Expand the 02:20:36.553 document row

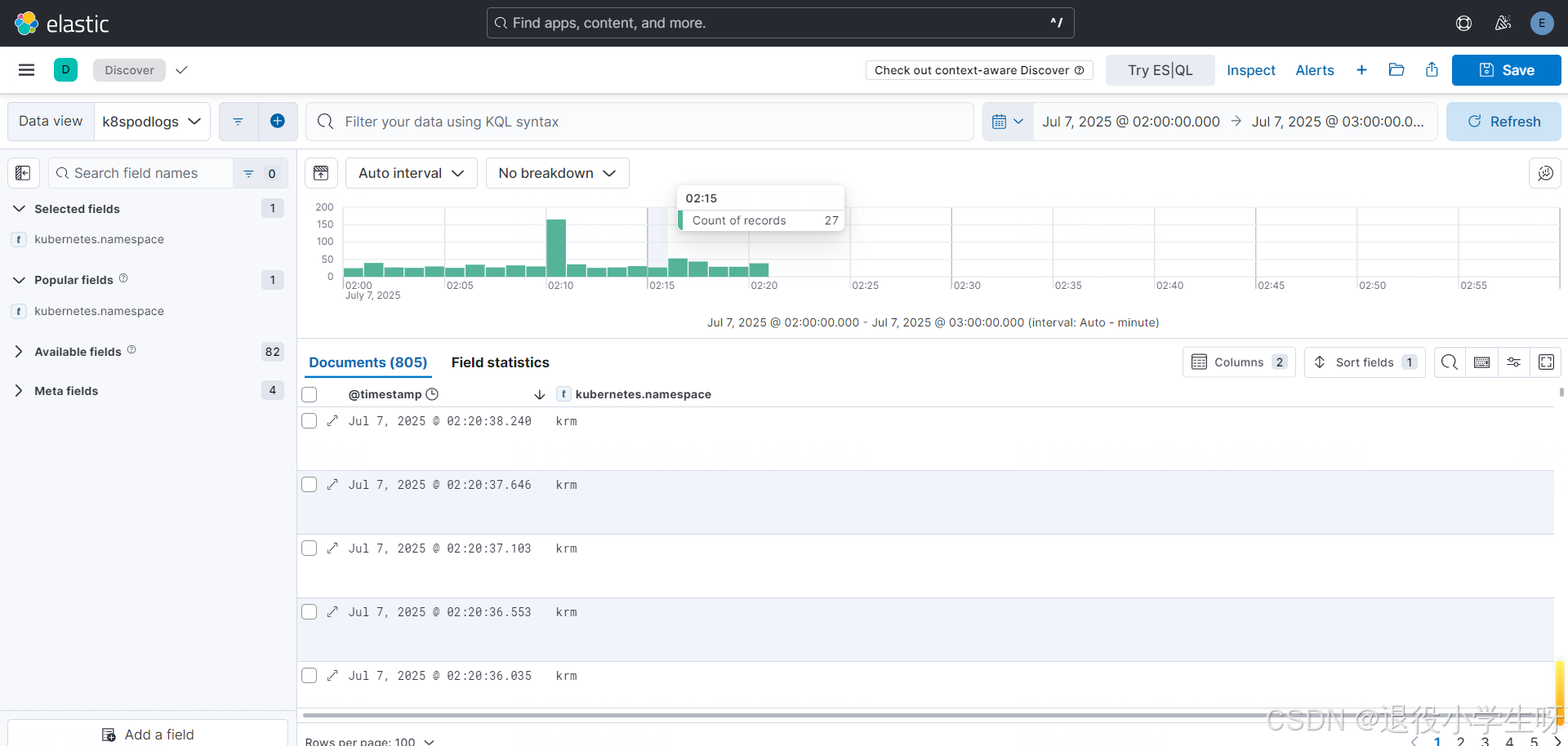332,612
